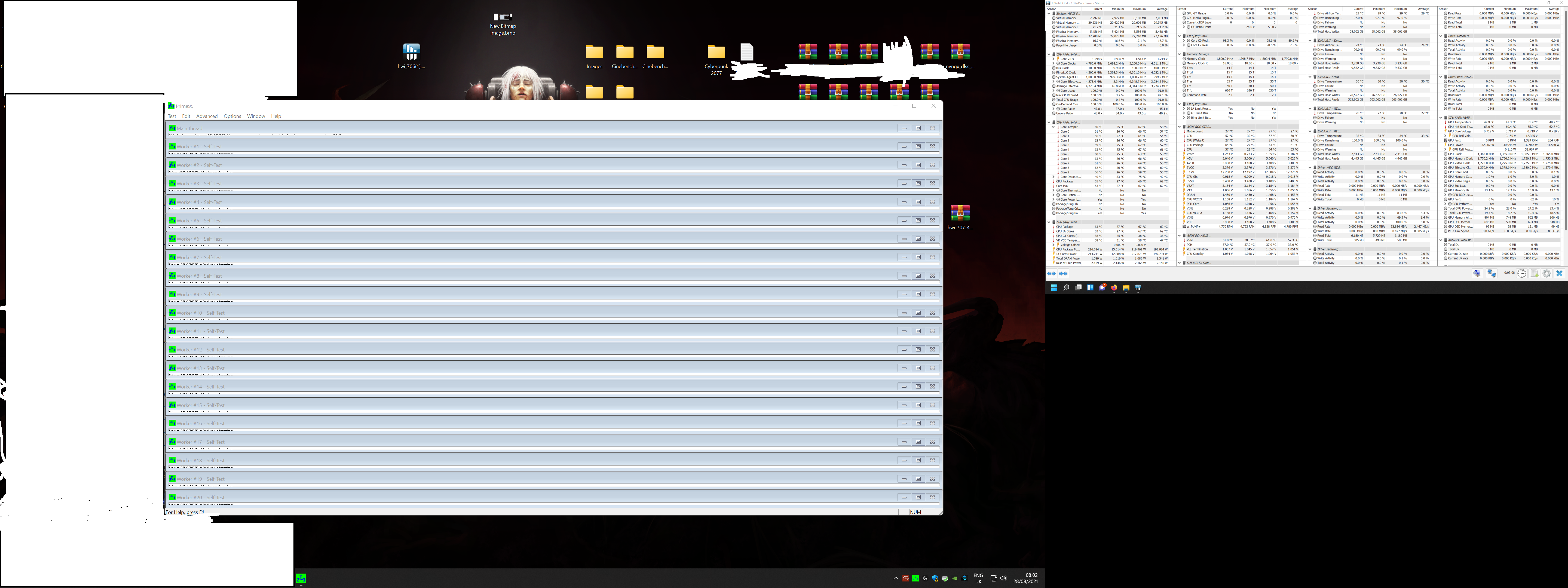Expand Voltage Offsets sensor row
Viewport: 1568px width, 588px height.
click(1054, 245)
